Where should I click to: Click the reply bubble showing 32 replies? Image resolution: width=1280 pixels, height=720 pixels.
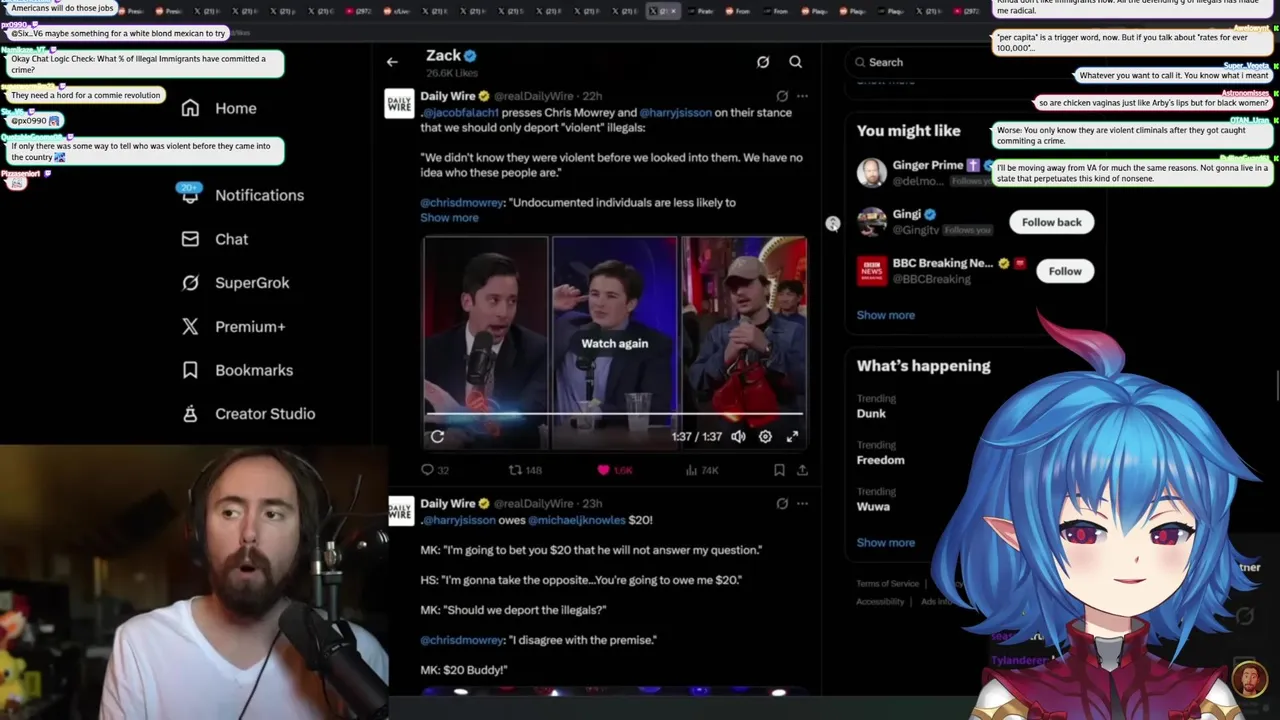click(428, 470)
